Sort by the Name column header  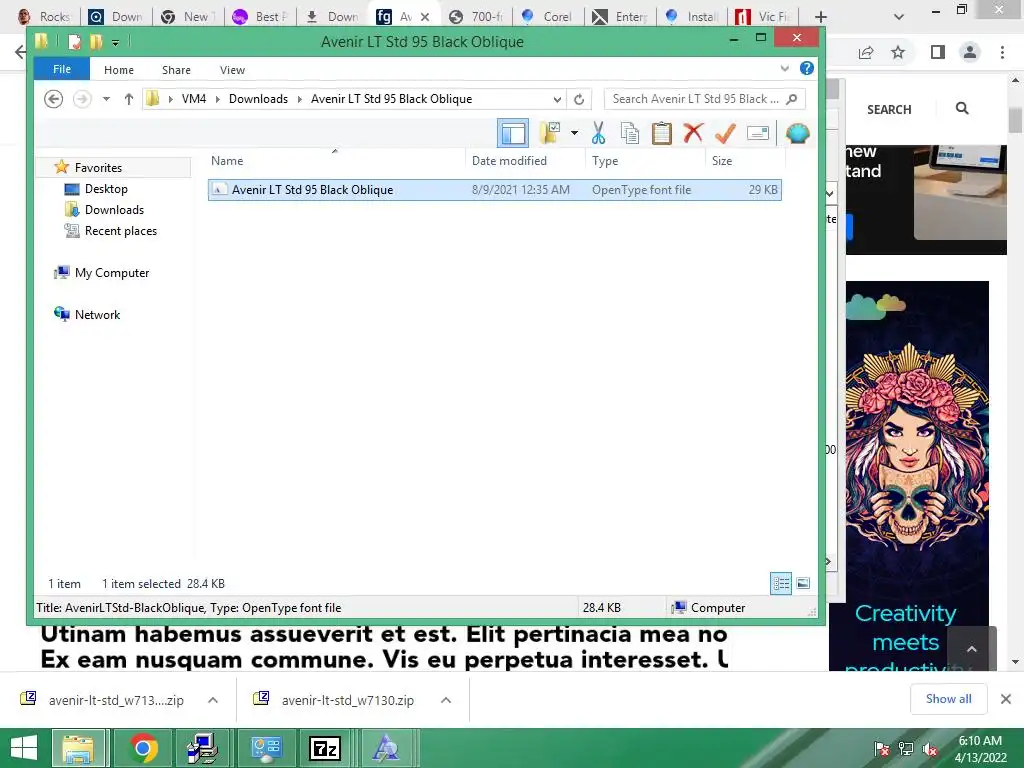point(227,161)
